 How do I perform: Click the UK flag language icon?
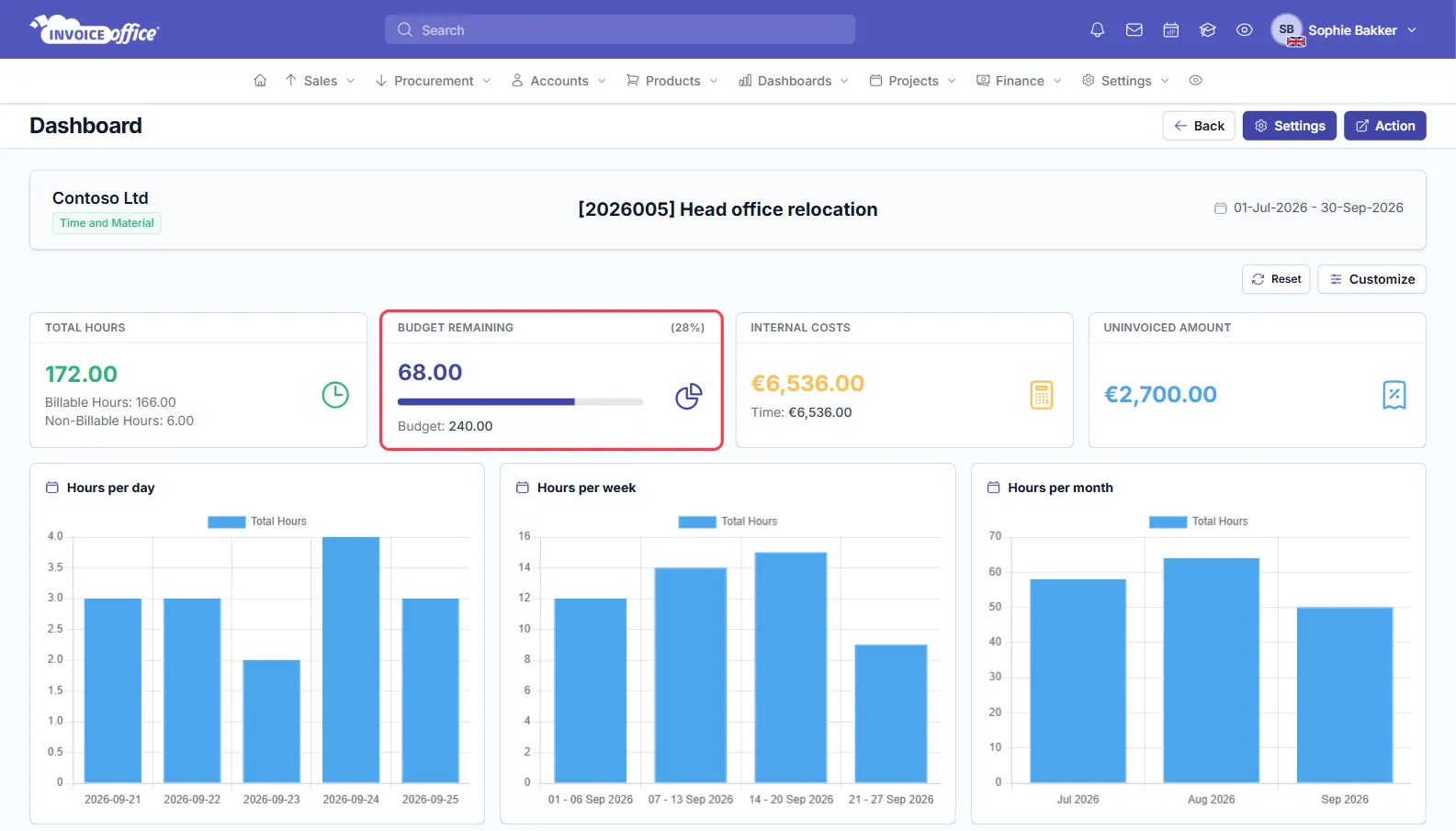pos(1296,41)
